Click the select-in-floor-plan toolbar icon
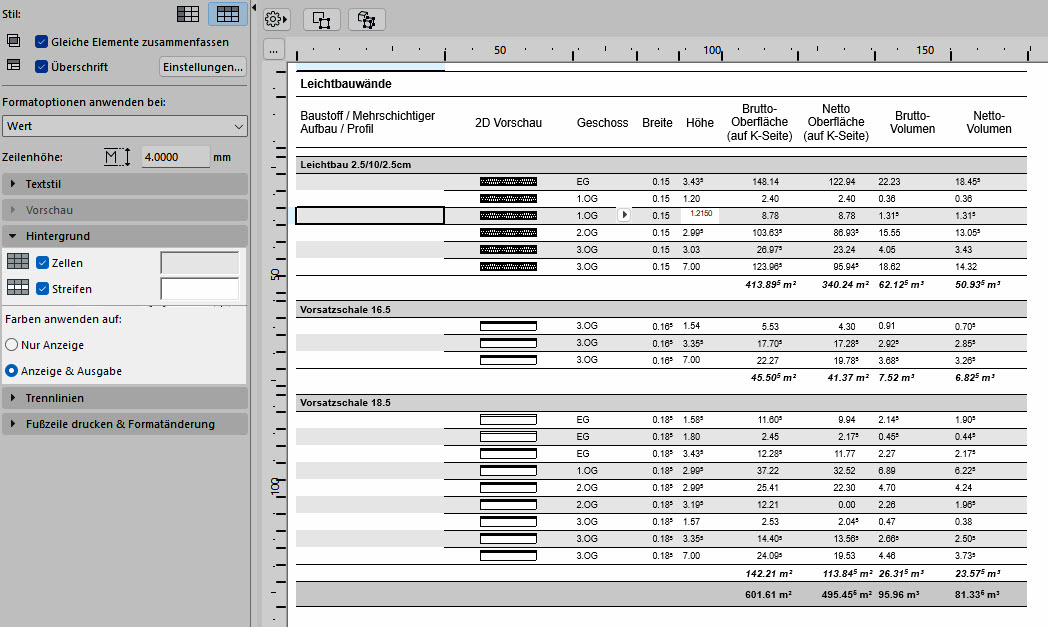This screenshot has width=1048, height=627. [x=321, y=19]
